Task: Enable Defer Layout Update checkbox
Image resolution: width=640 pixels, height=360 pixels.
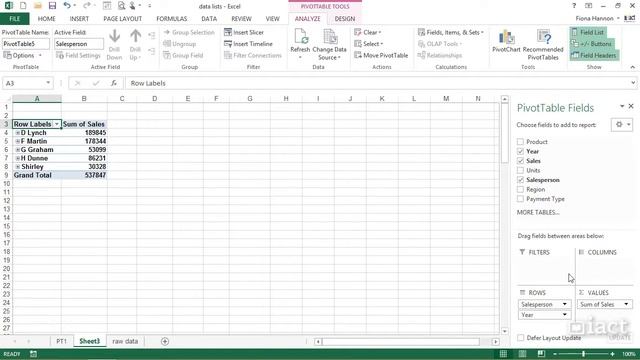Action: [520, 338]
